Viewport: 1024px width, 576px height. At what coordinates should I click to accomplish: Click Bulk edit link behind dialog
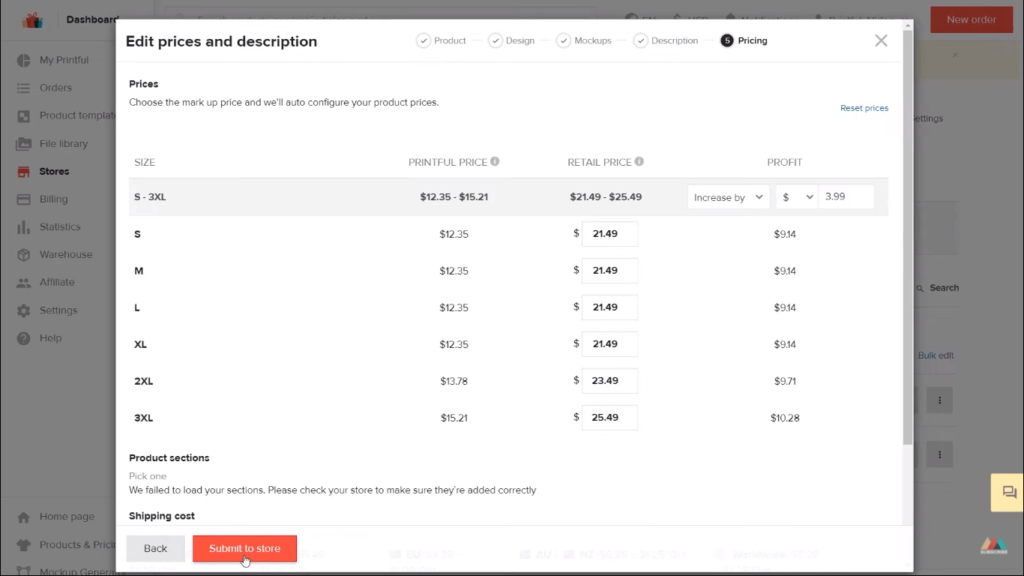tap(936, 355)
